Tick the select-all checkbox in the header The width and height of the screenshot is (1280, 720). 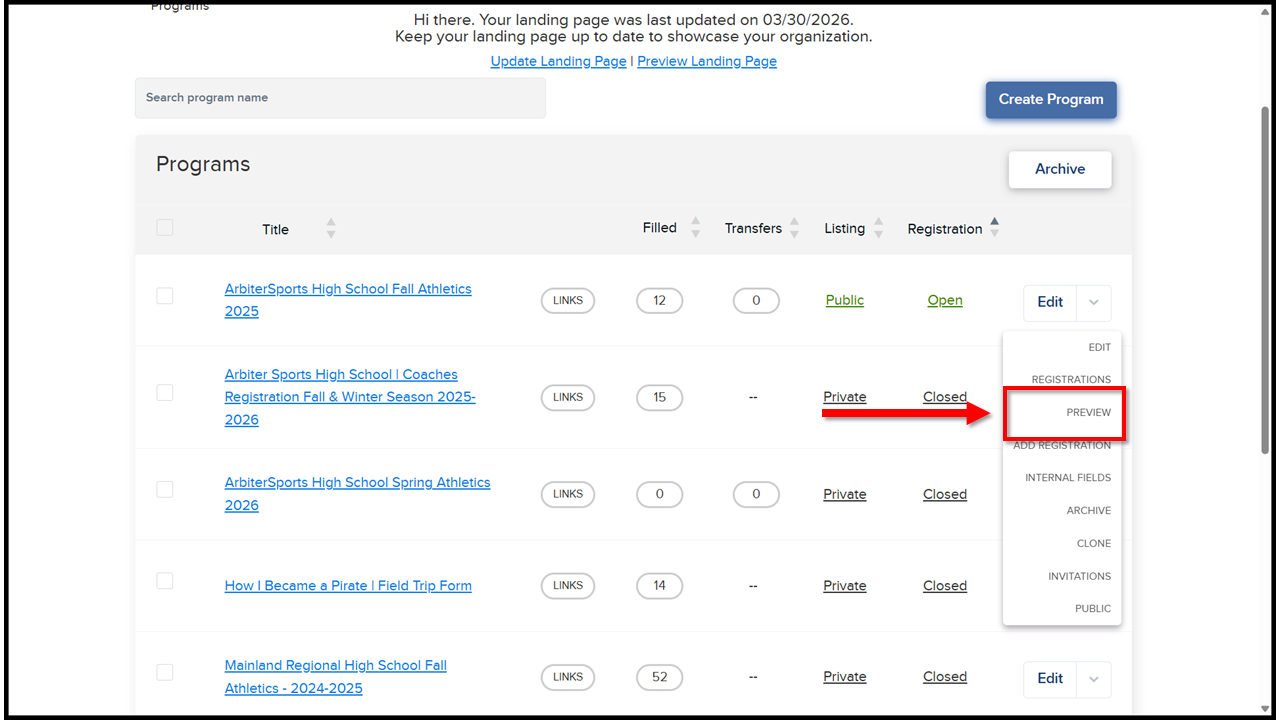165,228
